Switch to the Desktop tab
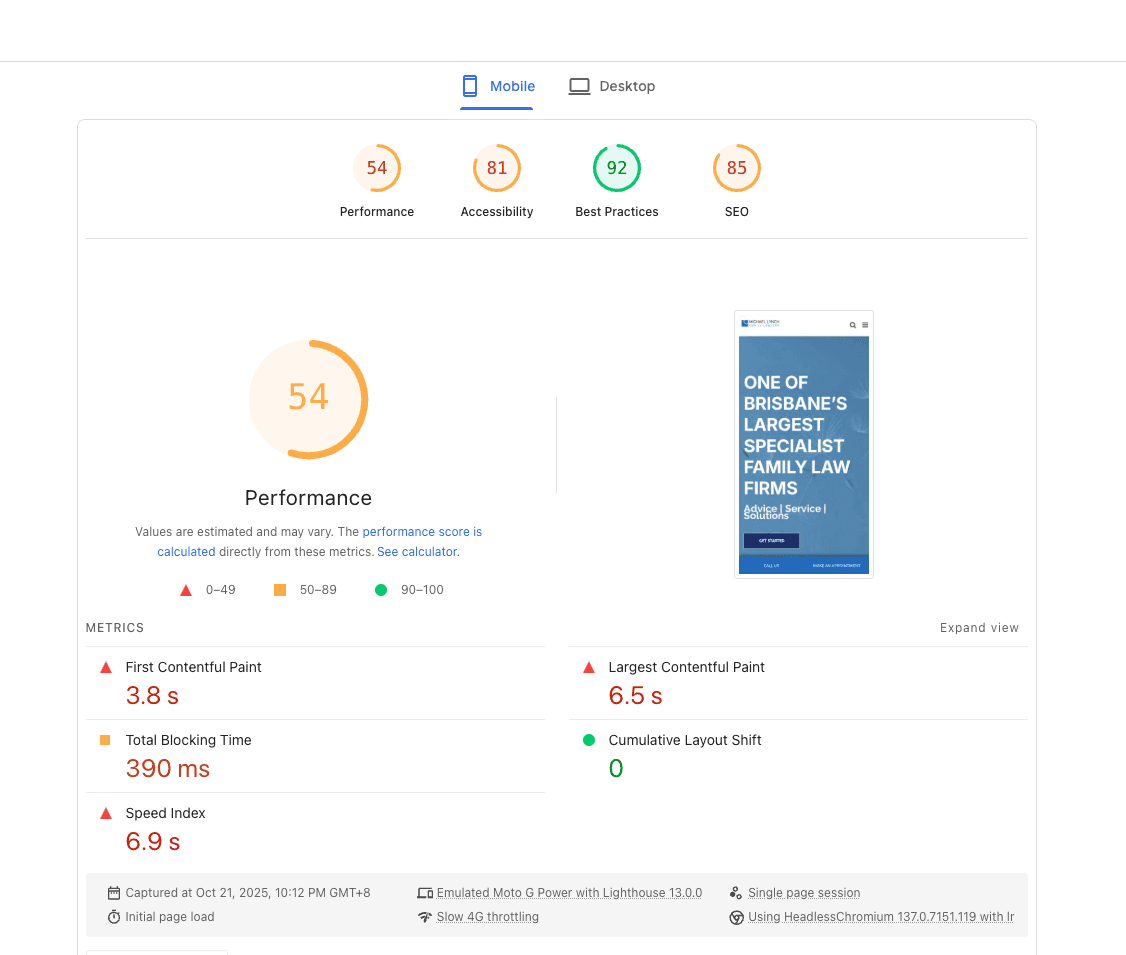The image size is (1126, 955). click(611, 86)
